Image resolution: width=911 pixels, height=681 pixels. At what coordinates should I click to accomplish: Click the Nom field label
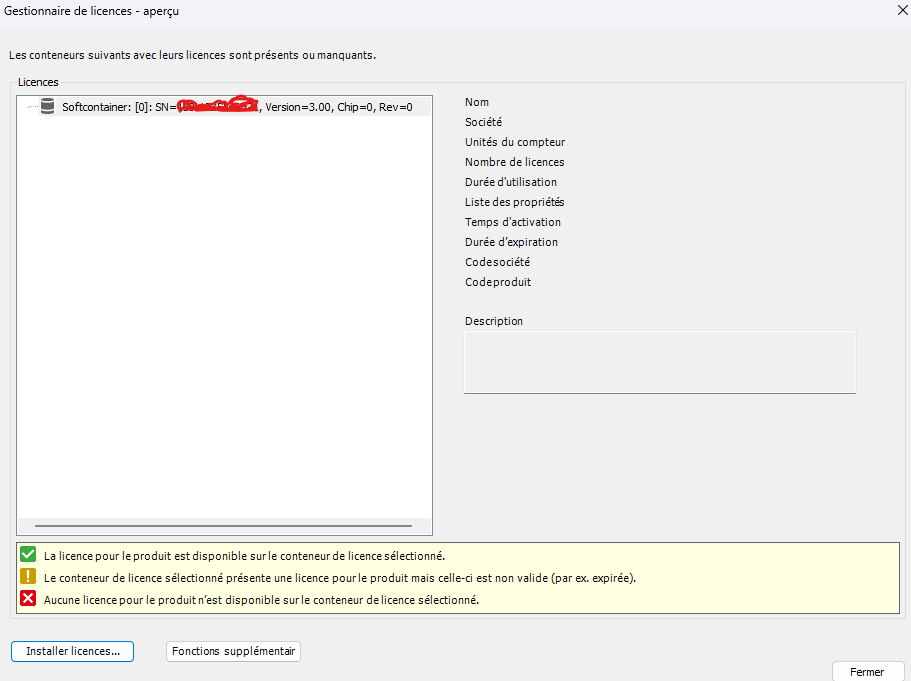(477, 102)
